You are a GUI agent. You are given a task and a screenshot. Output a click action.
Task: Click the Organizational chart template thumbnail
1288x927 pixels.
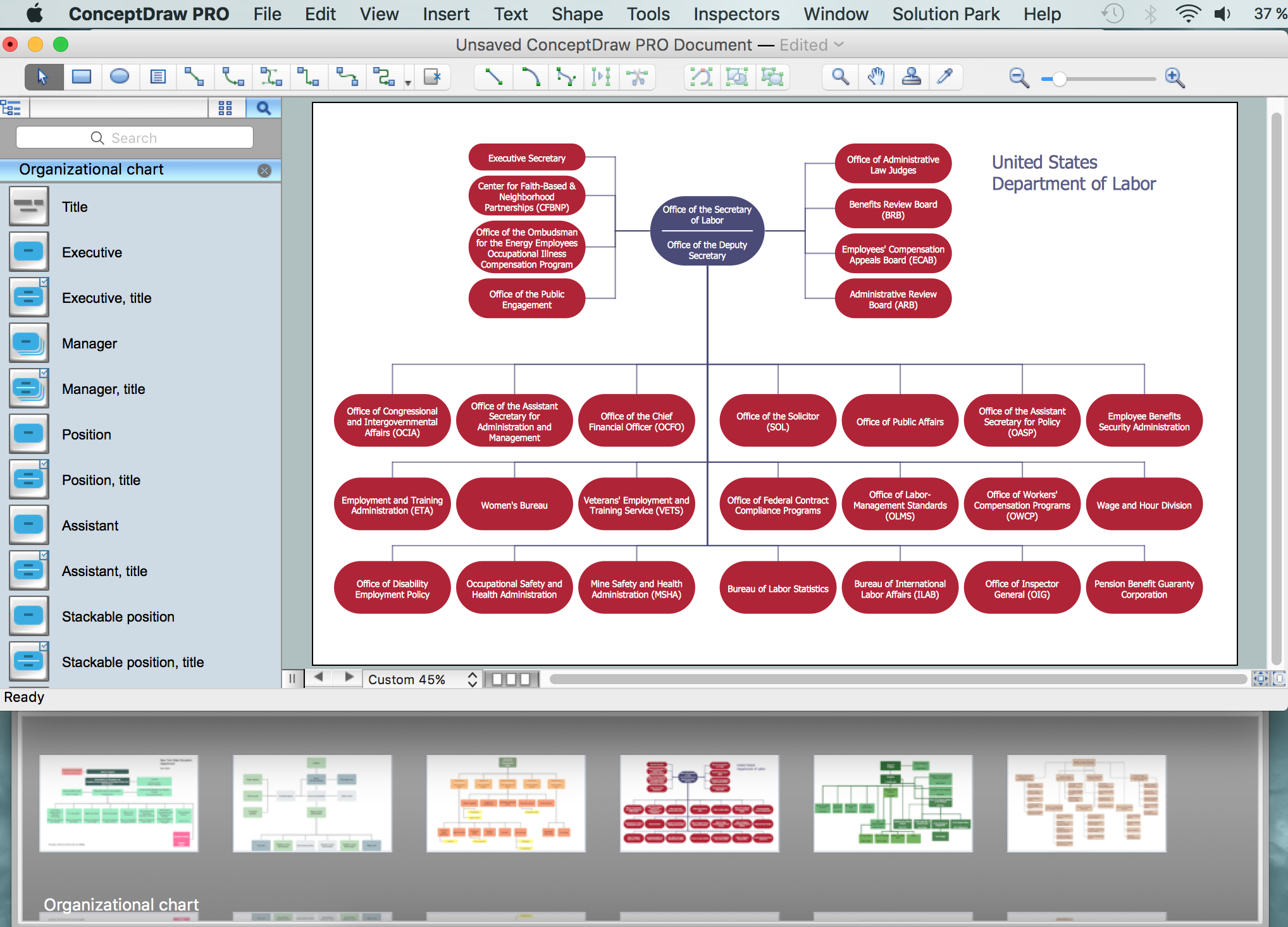point(700,800)
